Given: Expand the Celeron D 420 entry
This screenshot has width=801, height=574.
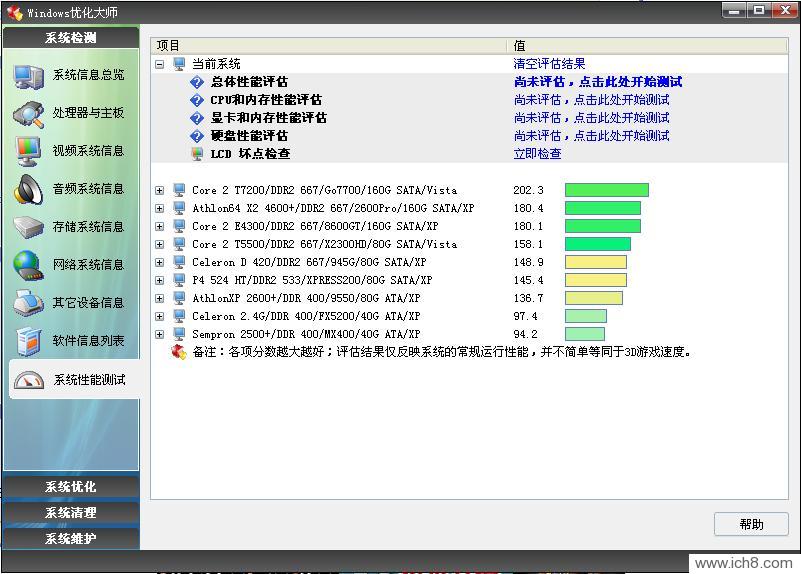Looking at the screenshot, I should [x=160, y=262].
